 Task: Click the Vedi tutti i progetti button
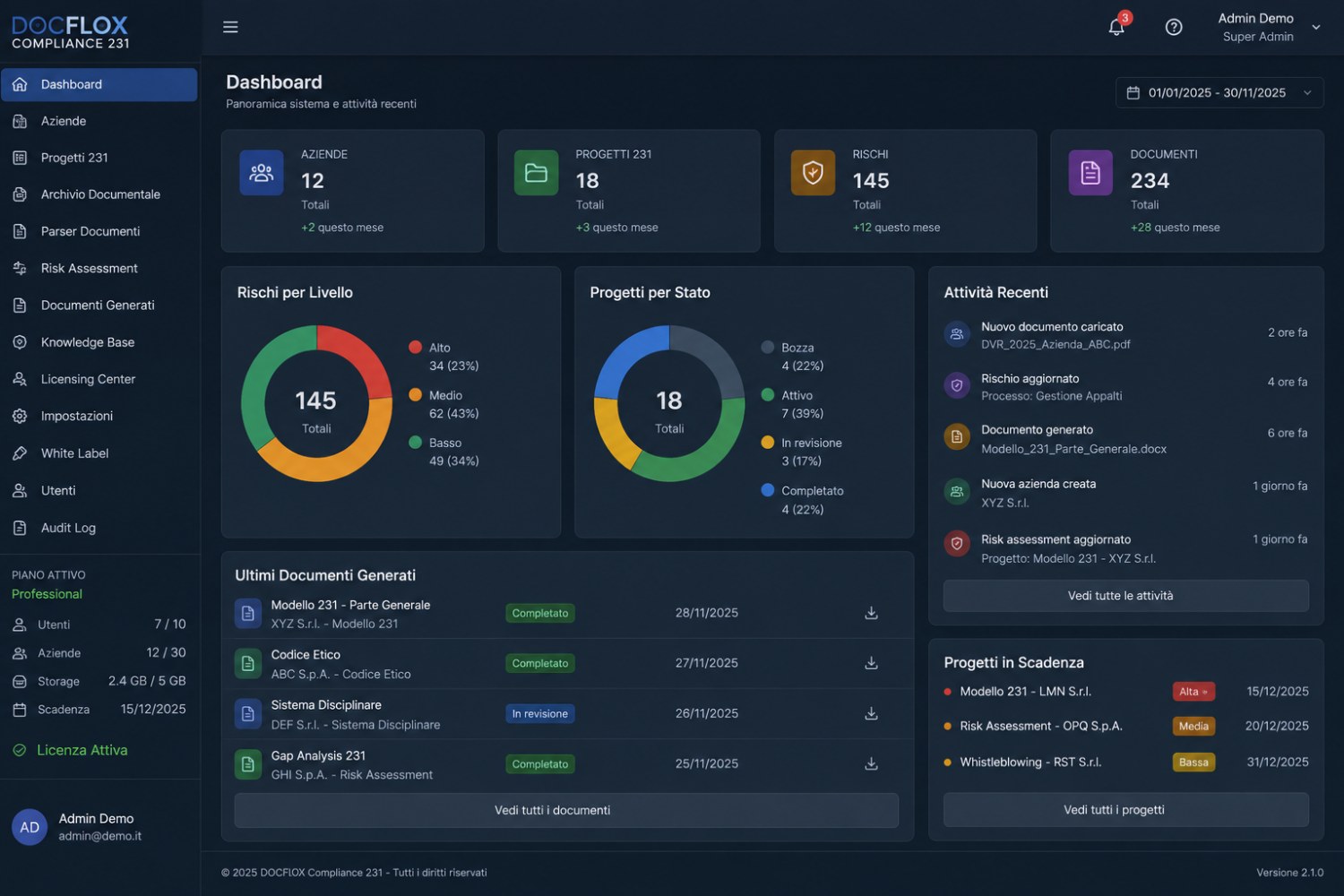1125,810
